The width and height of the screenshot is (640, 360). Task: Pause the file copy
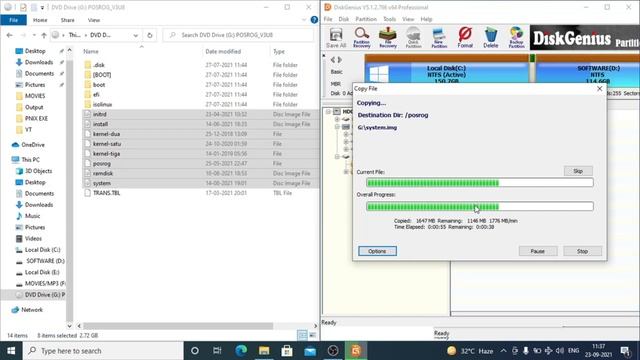[538, 251]
